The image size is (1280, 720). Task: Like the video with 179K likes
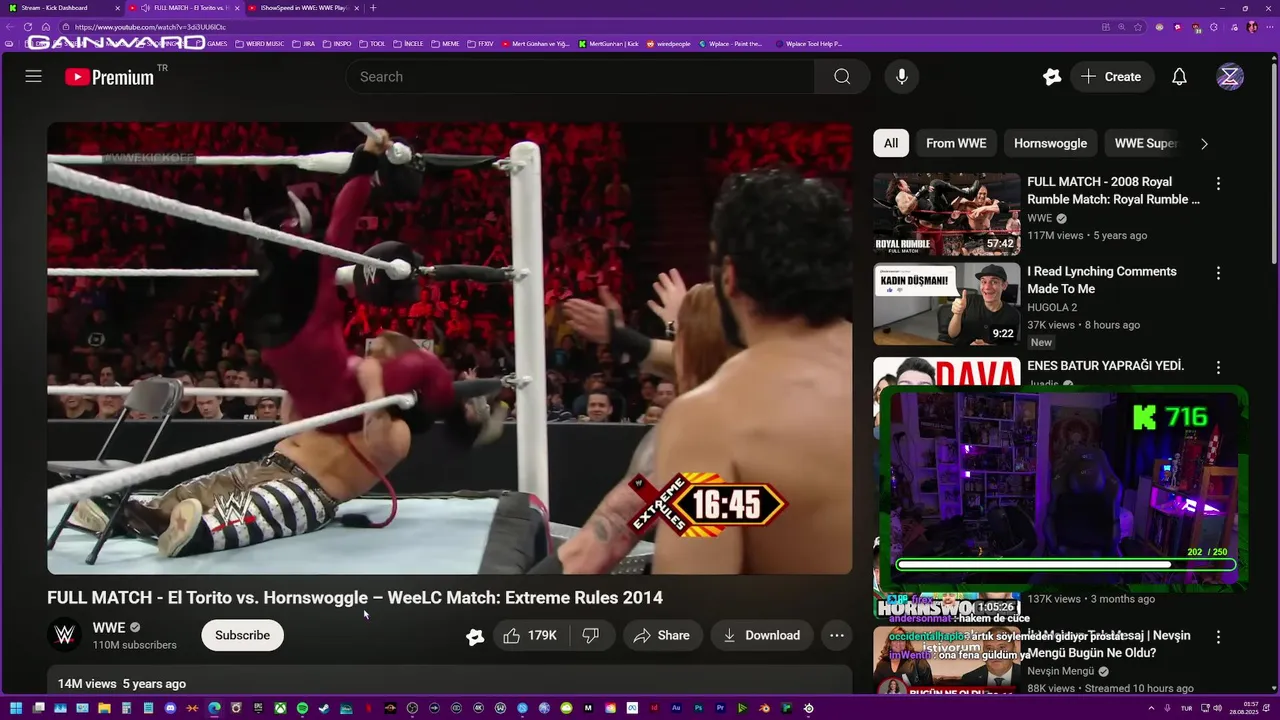(530, 635)
